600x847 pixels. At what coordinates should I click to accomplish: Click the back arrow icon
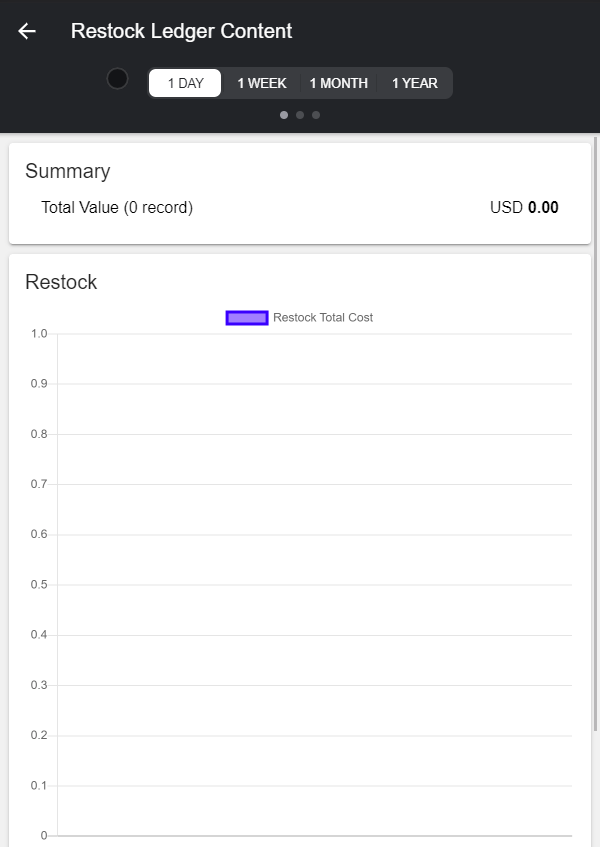tap(27, 31)
